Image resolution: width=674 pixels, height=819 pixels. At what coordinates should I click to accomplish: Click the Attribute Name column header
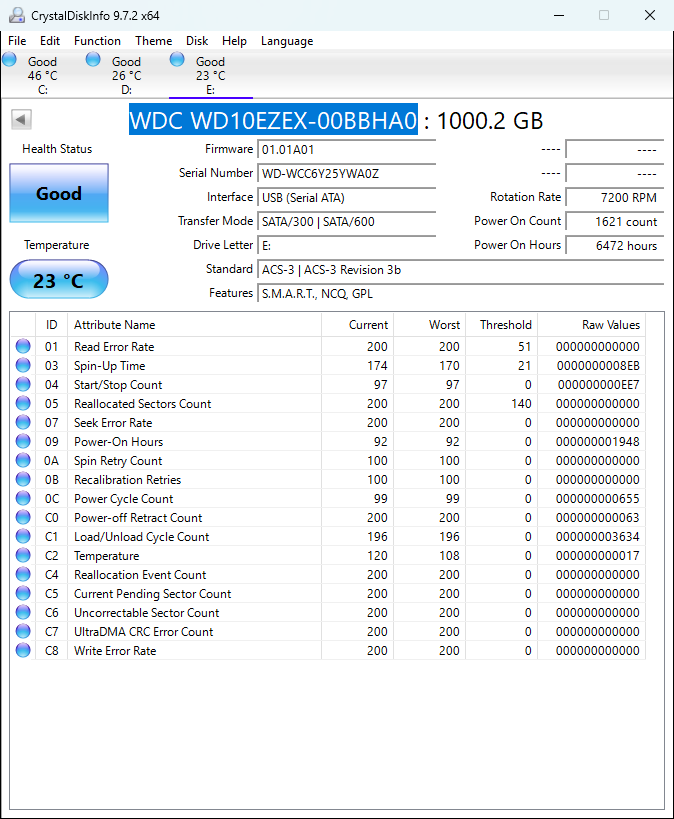pos(194,325)
